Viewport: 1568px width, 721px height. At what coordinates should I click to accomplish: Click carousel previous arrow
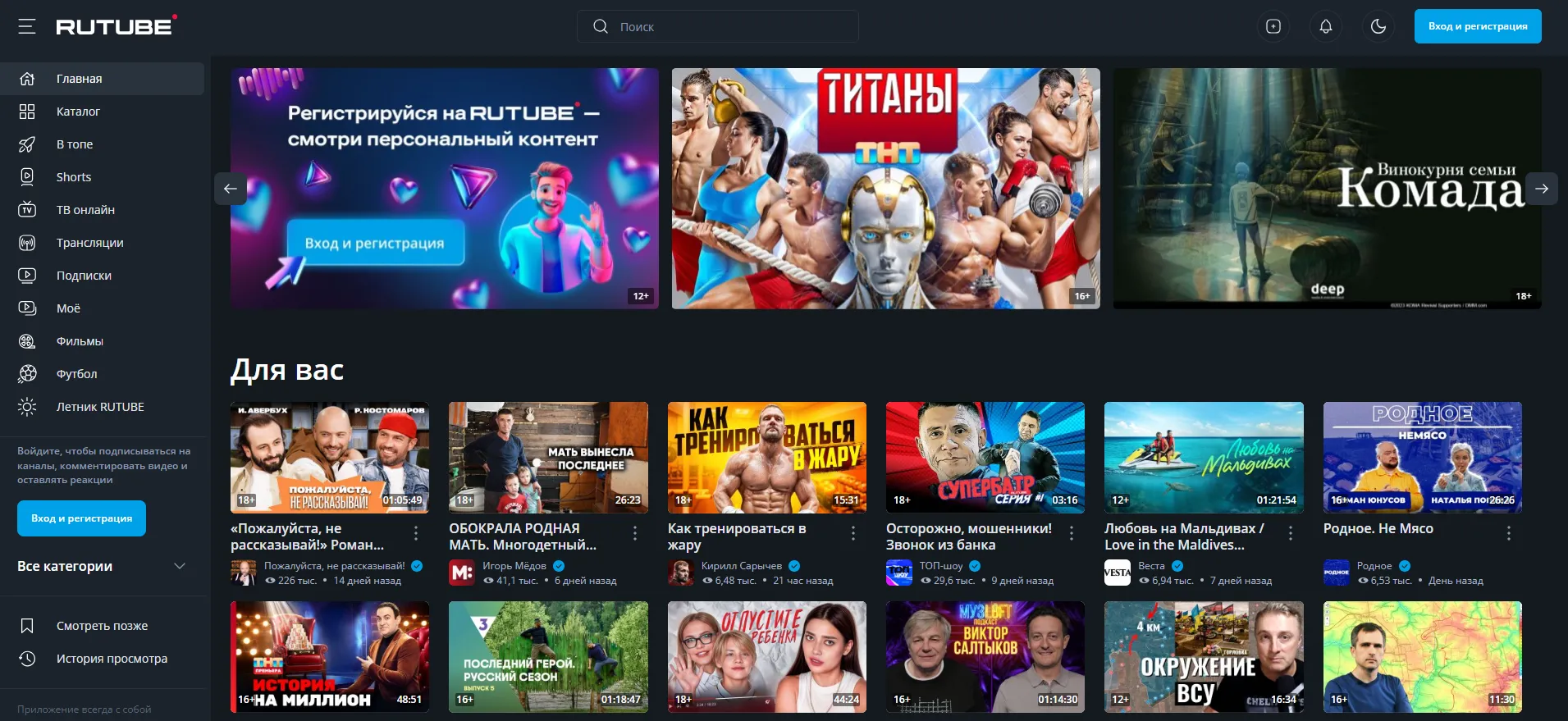(231, 189)
